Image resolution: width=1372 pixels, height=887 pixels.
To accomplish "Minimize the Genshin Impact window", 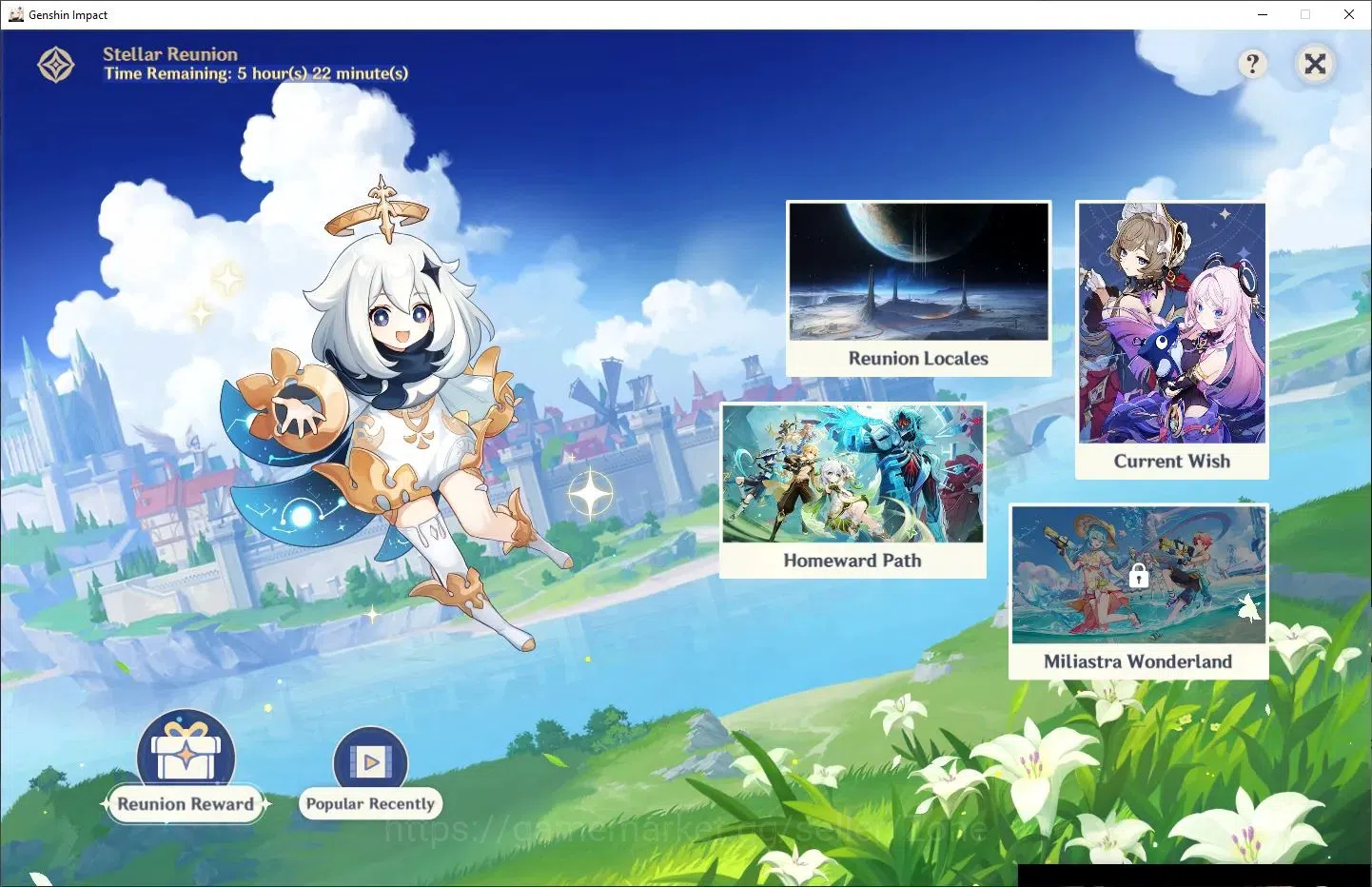I will [1263, 14].
